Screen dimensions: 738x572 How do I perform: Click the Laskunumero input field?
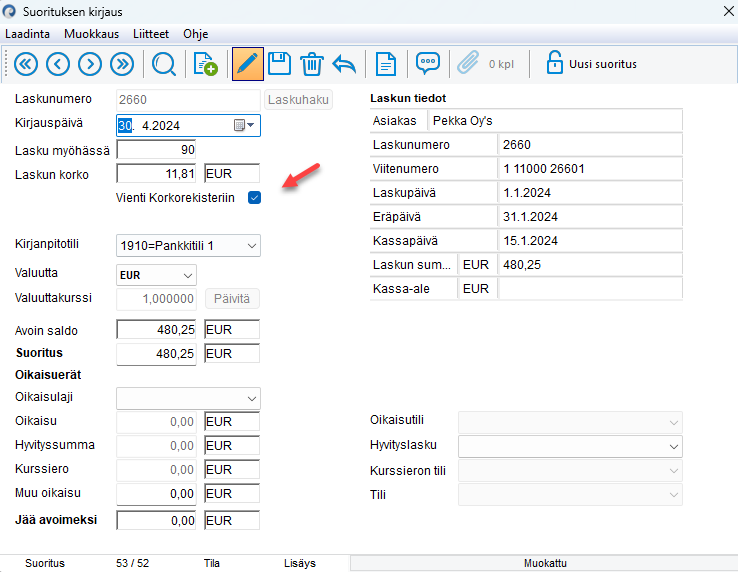click(188, 100)
